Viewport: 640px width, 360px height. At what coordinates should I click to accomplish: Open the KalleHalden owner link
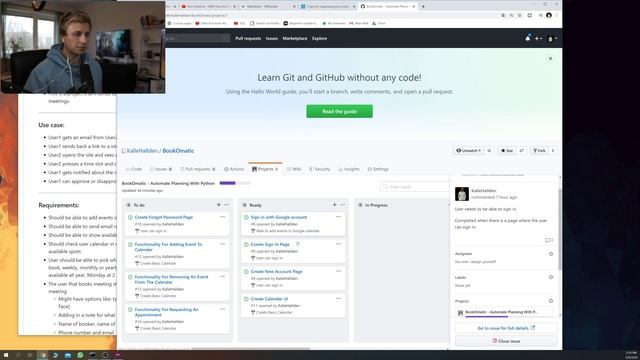point(142,151)
